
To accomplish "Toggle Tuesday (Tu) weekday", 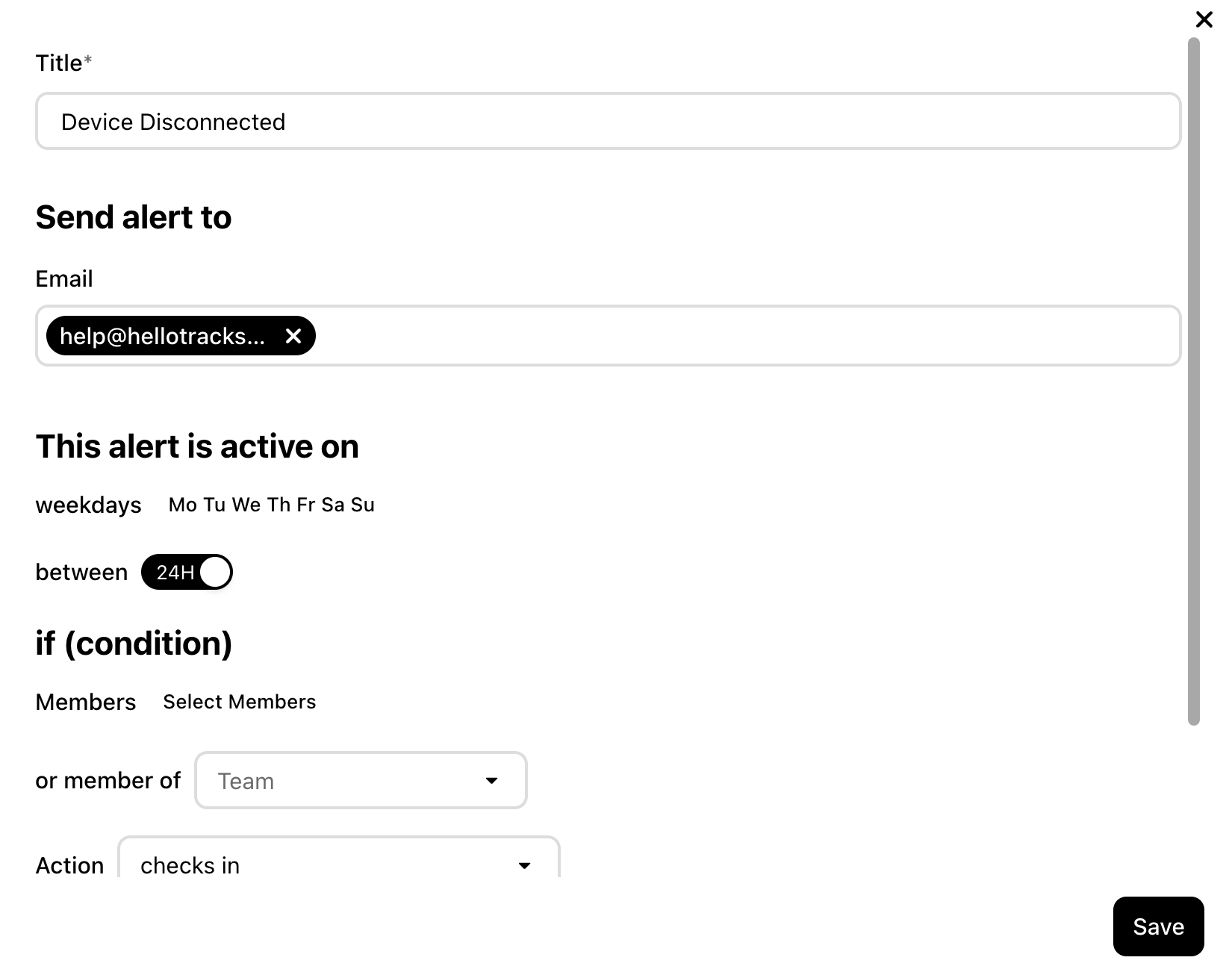I will (x=214, y=505).
